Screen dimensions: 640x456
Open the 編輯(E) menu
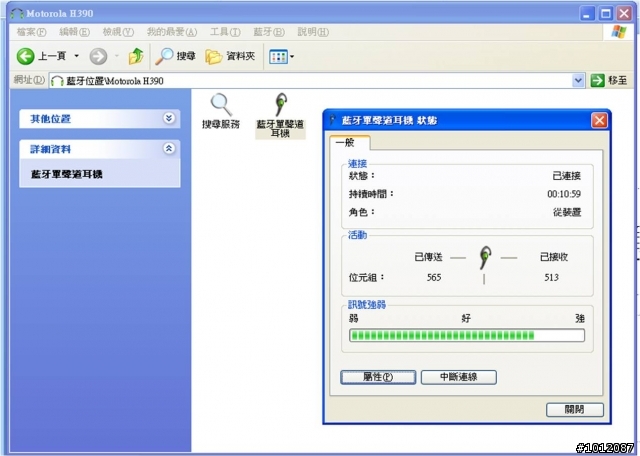coord(75,32)
